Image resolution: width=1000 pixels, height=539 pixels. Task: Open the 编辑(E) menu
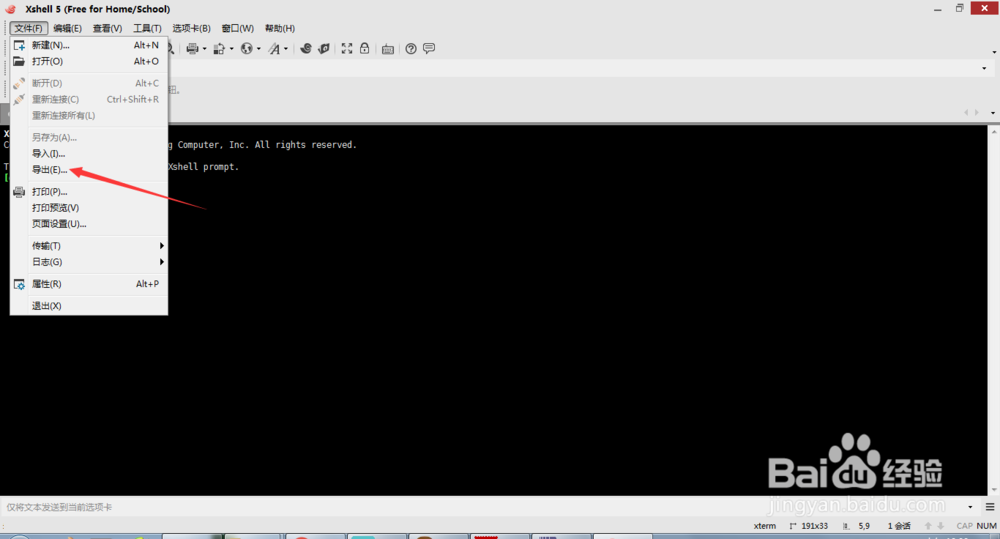[x=68, y=28]
